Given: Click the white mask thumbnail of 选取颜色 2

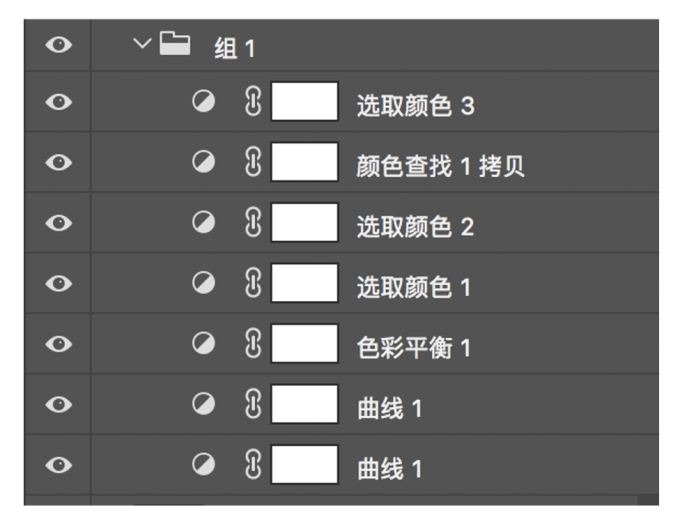Looking at the screenshot, I should [304, 224].
